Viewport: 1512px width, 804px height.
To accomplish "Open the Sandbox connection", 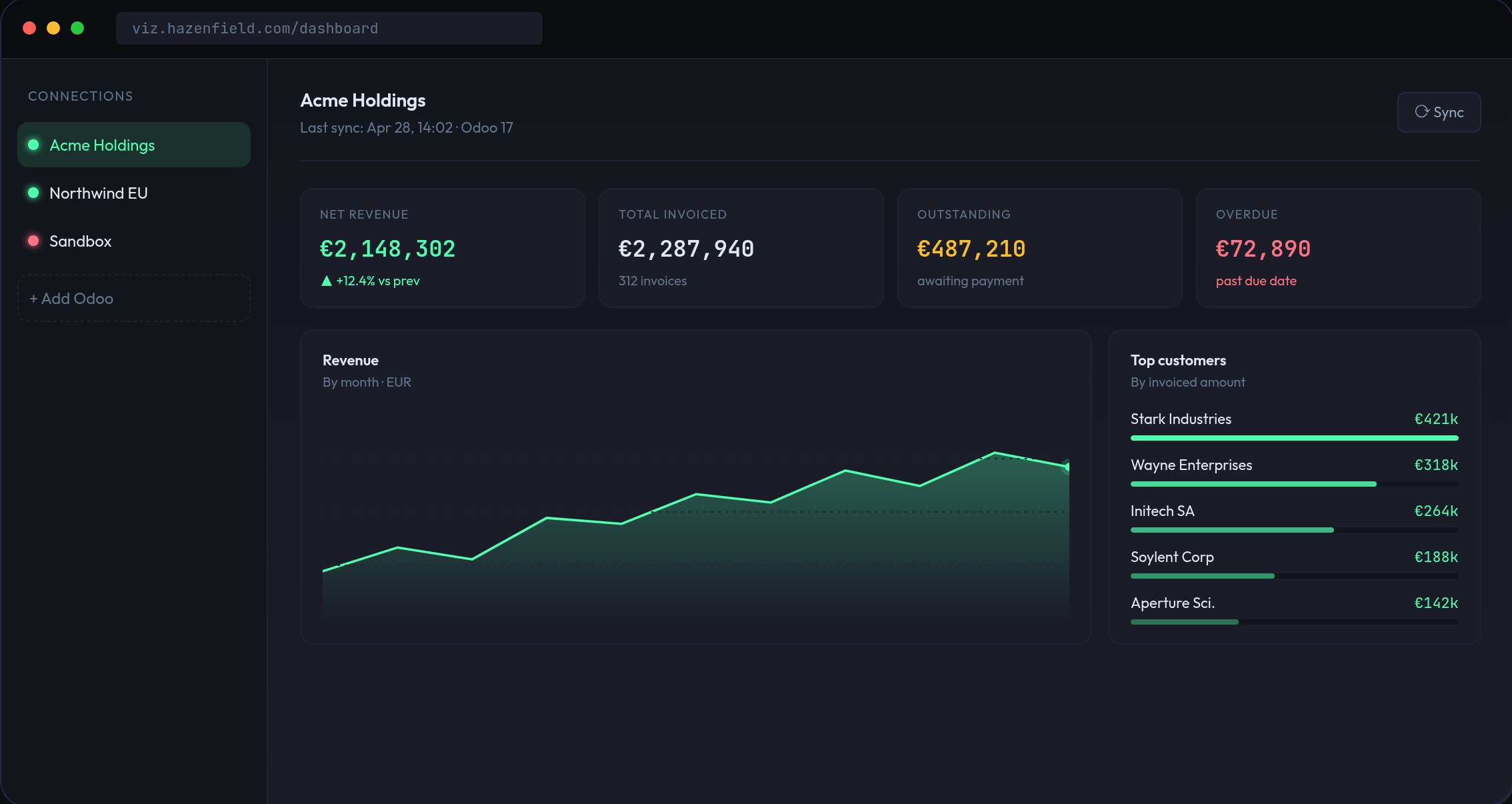I will 134,241.
